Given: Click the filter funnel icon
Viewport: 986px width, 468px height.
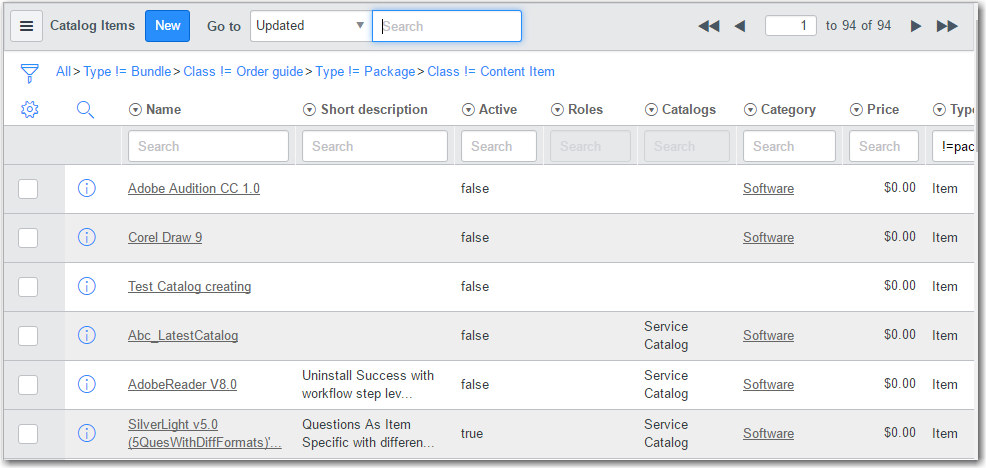Looking at the screenshot, I should pos(30,72).
